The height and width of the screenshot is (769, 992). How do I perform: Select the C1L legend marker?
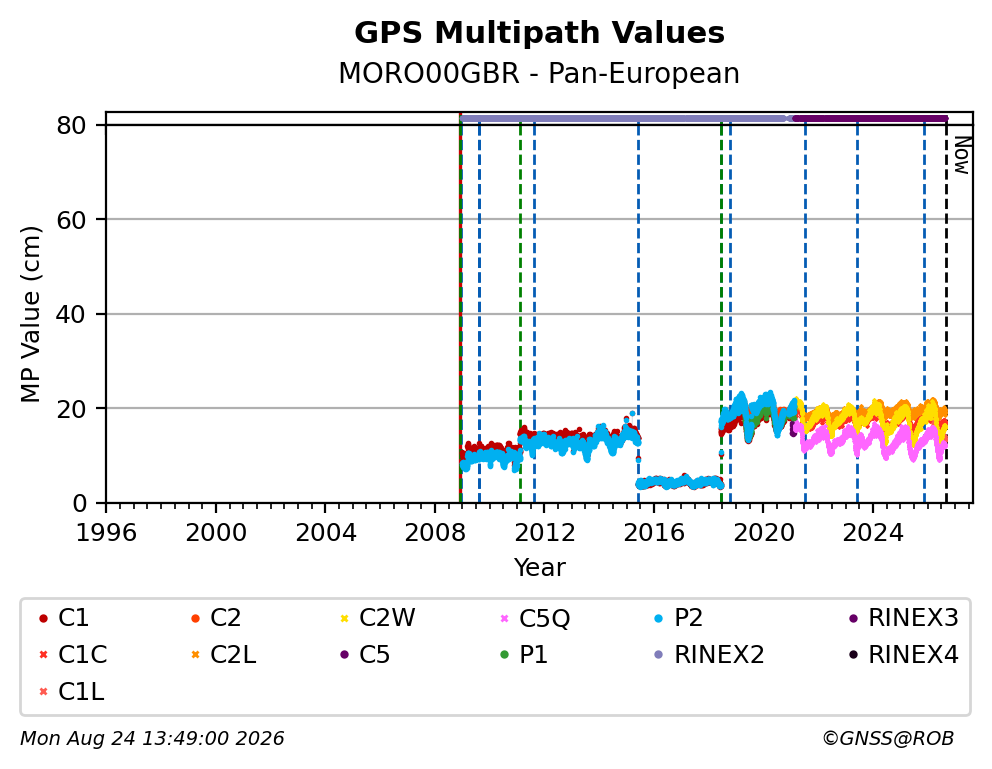click(43, 692)
